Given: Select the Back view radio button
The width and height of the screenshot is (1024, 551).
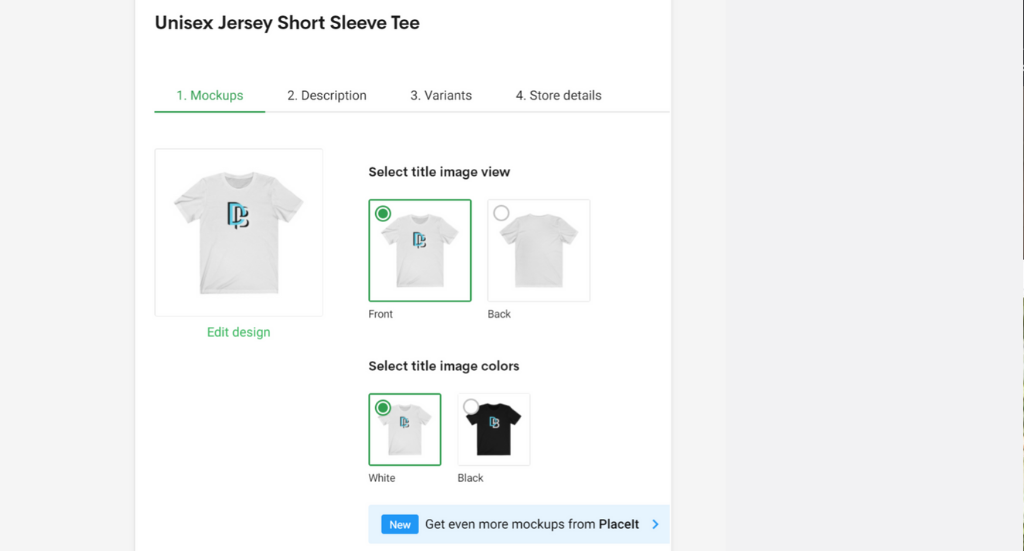Looking at the screenshot, I should pos(501,213).
